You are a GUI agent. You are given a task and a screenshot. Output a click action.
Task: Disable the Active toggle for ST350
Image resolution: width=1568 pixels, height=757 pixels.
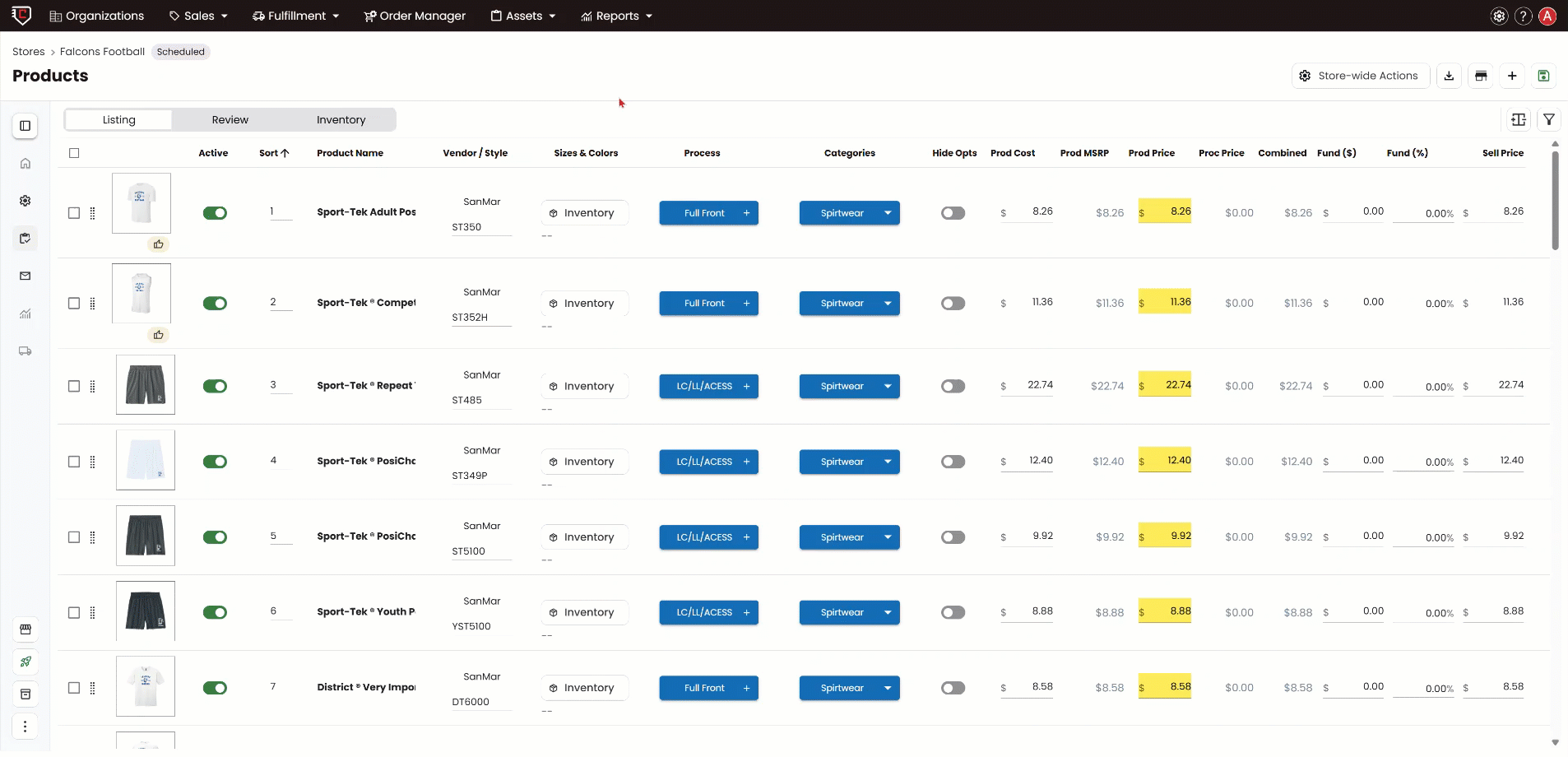click(x=215, y=213)
